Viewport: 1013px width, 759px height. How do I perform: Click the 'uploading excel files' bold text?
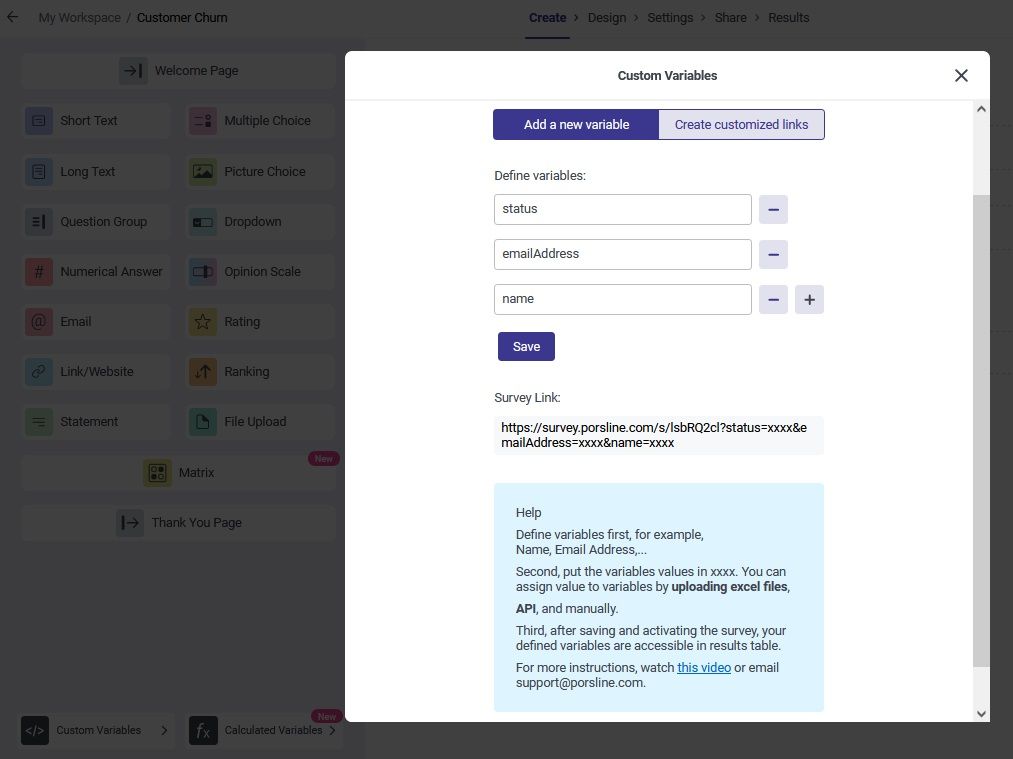729,587
